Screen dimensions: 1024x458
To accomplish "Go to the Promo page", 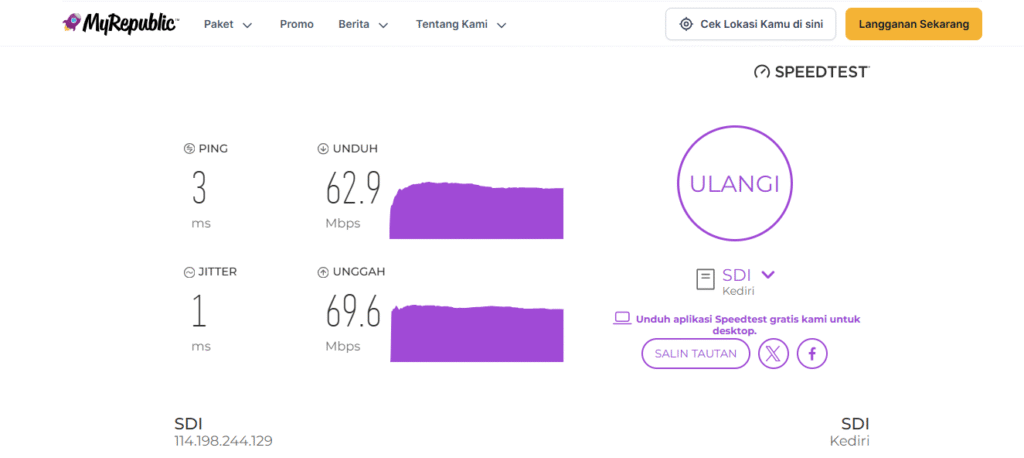I will click(x=296, y=24).
